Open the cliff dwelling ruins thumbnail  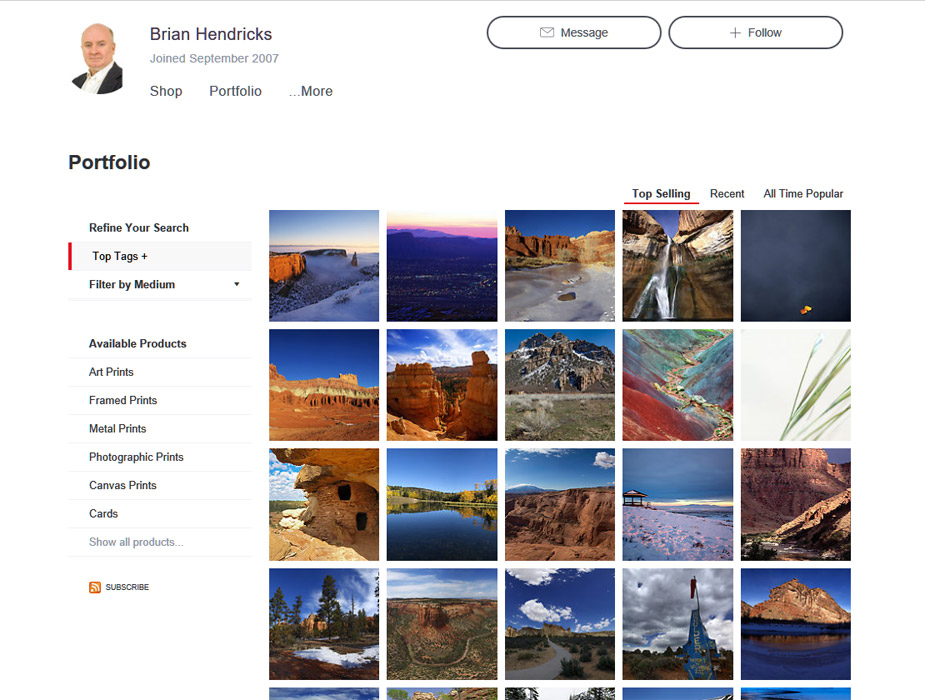coord(324,504)
